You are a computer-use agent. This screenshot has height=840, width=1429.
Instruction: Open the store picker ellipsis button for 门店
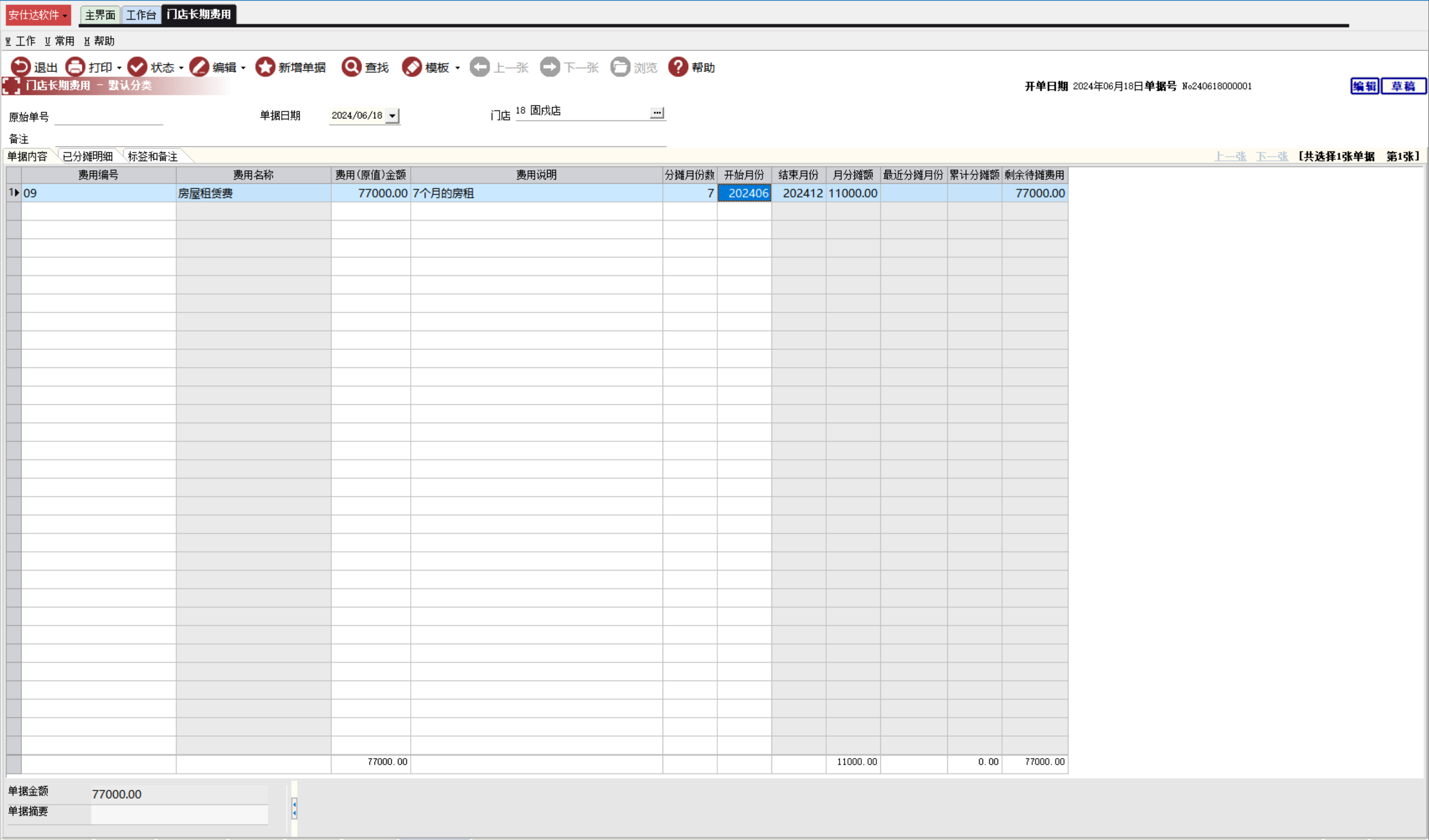(656, 113)
